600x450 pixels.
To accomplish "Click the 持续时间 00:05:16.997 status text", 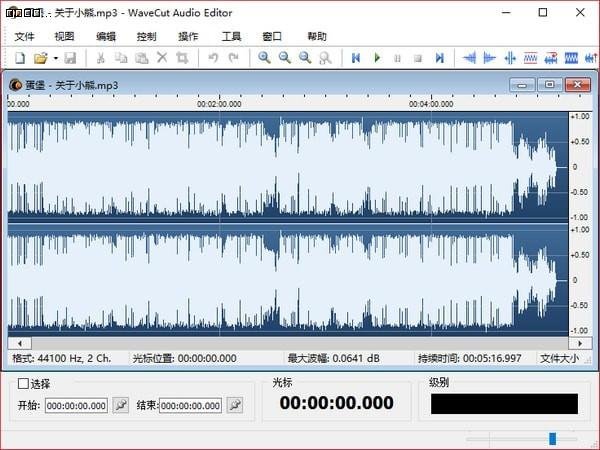I will 470,359.
